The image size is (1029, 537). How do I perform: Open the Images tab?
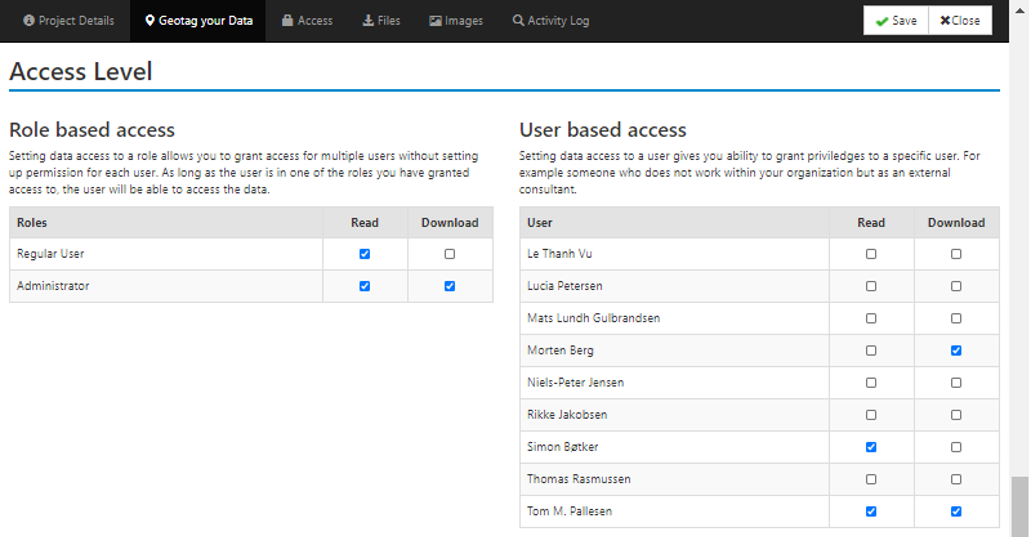pyautogui.click(x=456, y=20)
